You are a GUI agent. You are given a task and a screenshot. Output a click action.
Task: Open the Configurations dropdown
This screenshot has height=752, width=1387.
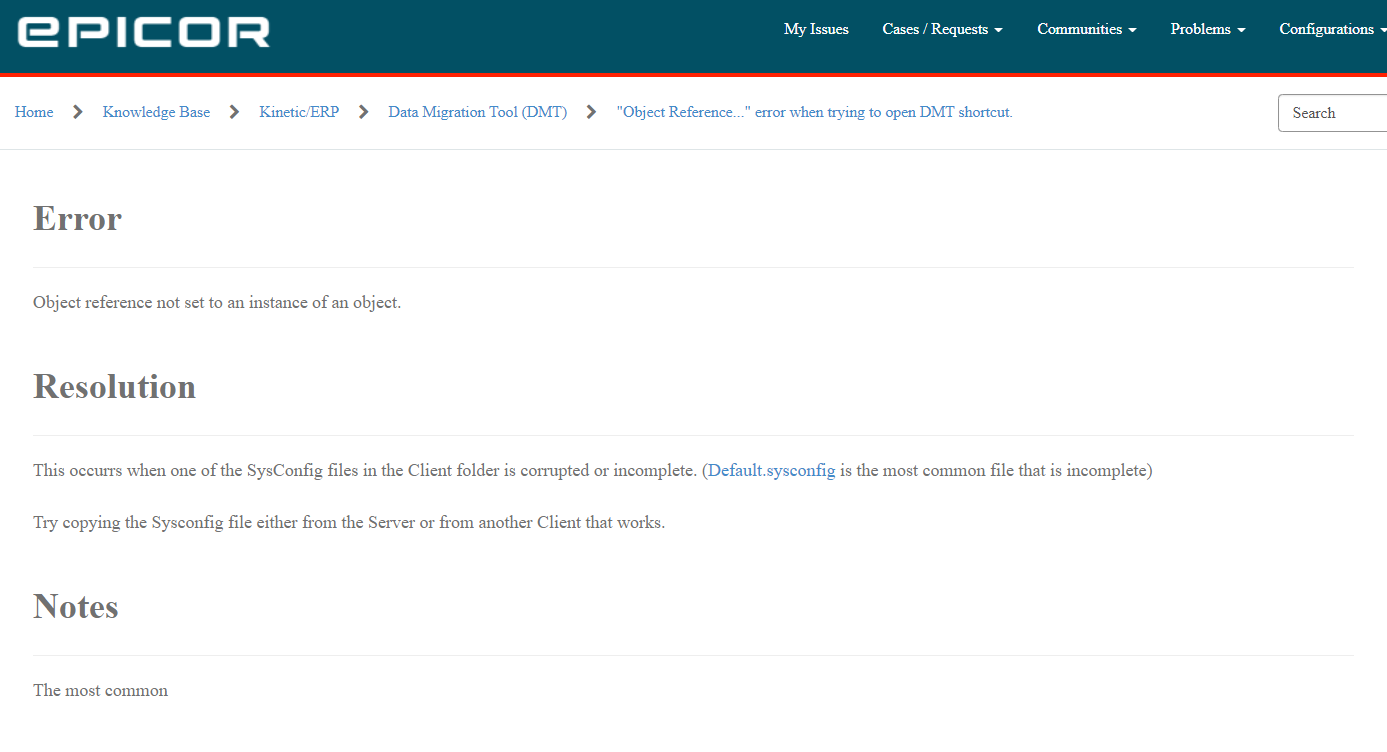[x=1332, y=29]
